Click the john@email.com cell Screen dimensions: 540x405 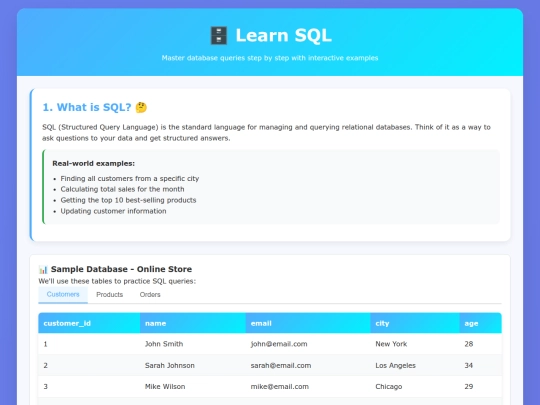tap(308, 344)
